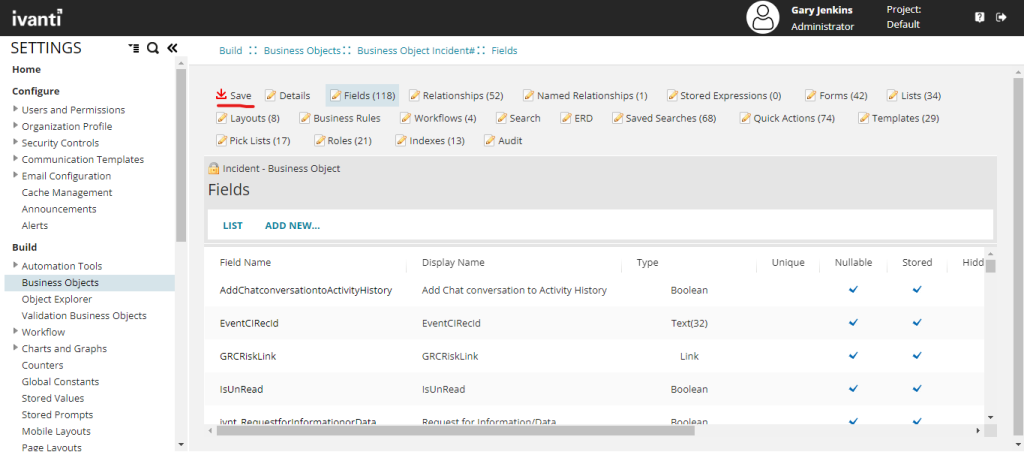The height and width of the screenshot is (467, 1024).
Task: Click Nullable checkmark for IsUnRead row
Action: pos(853,389)
